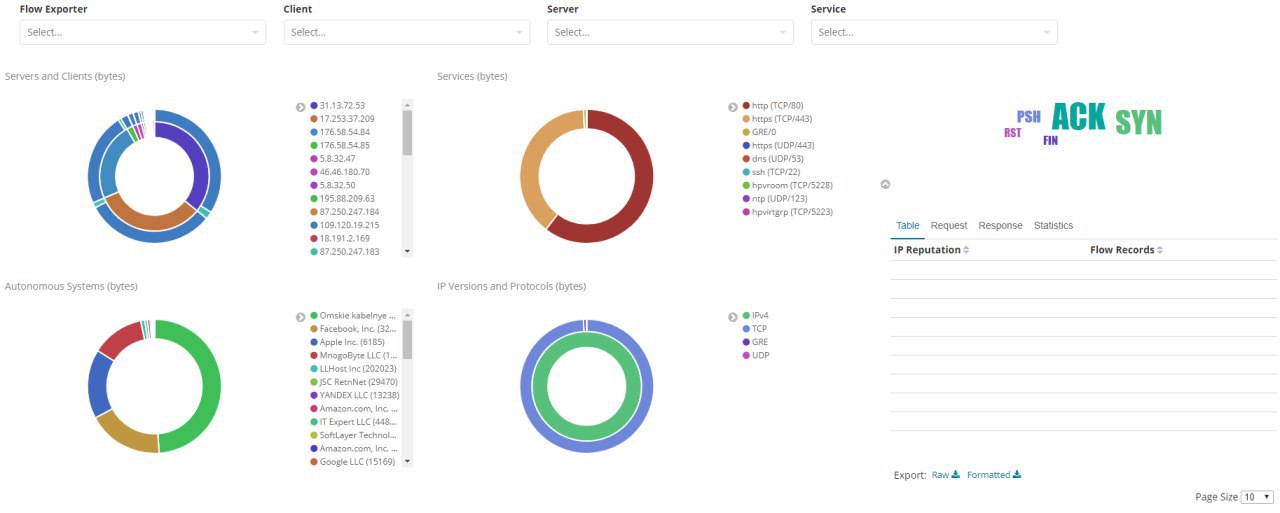Sort by the IP Reputation column arrows
Image resolution: width=1280 pixels, height=513 pixels.
(966, 250)
